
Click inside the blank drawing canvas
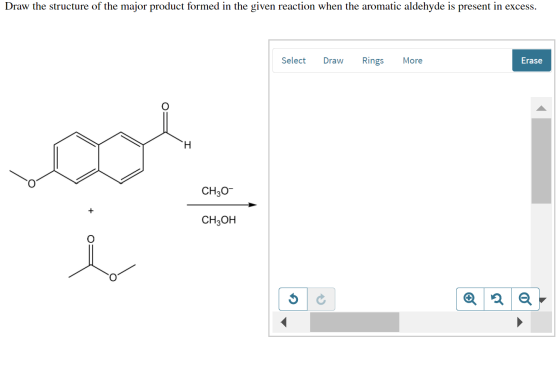tap(402, 179)
